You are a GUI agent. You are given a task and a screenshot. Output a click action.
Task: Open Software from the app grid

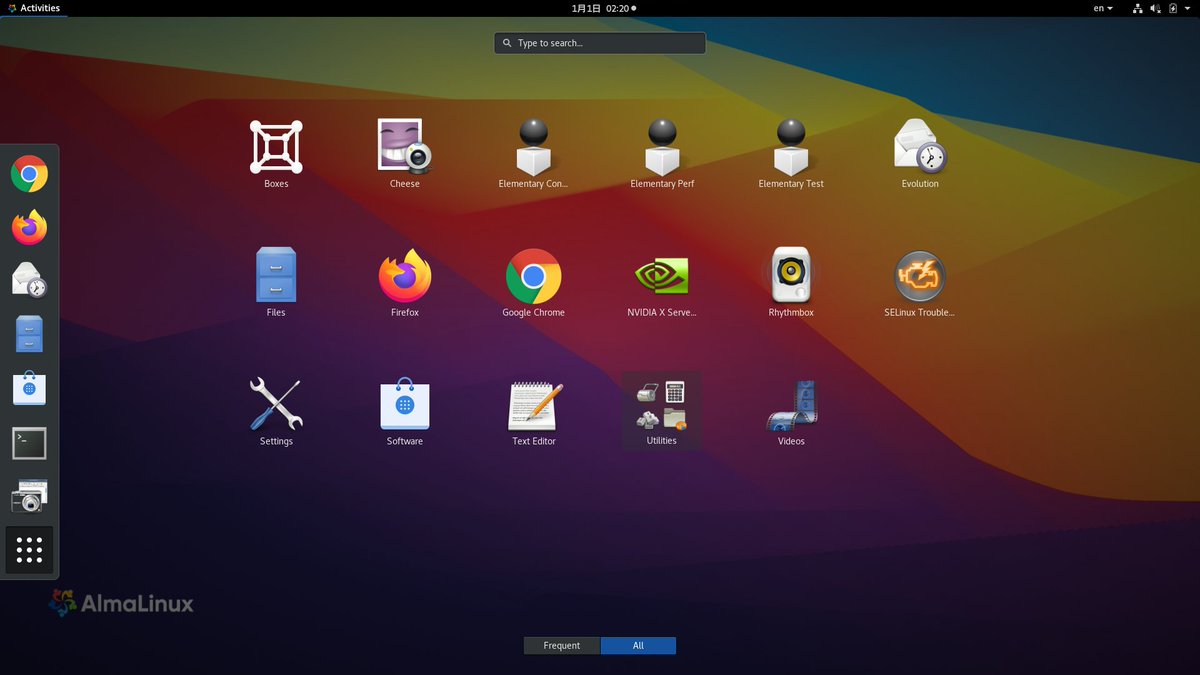(x=405, y=412)
